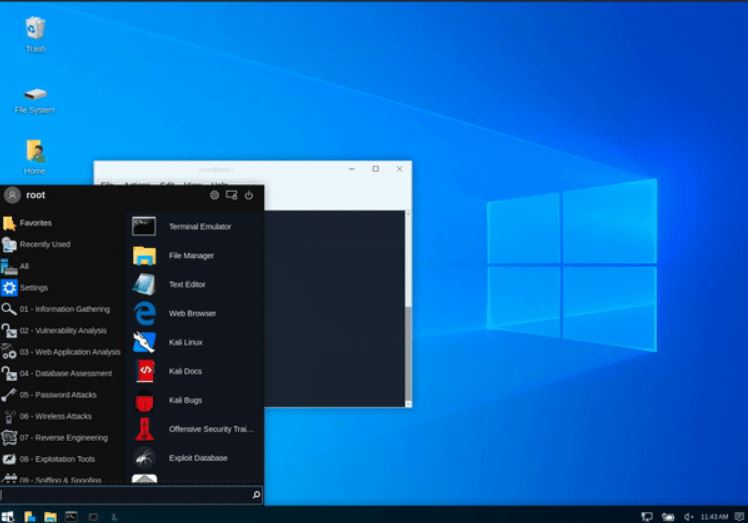The height and width of the screenshot is (523, 748).
Task: Launch Text Editor from menu
Action: [x=193, y=284]
